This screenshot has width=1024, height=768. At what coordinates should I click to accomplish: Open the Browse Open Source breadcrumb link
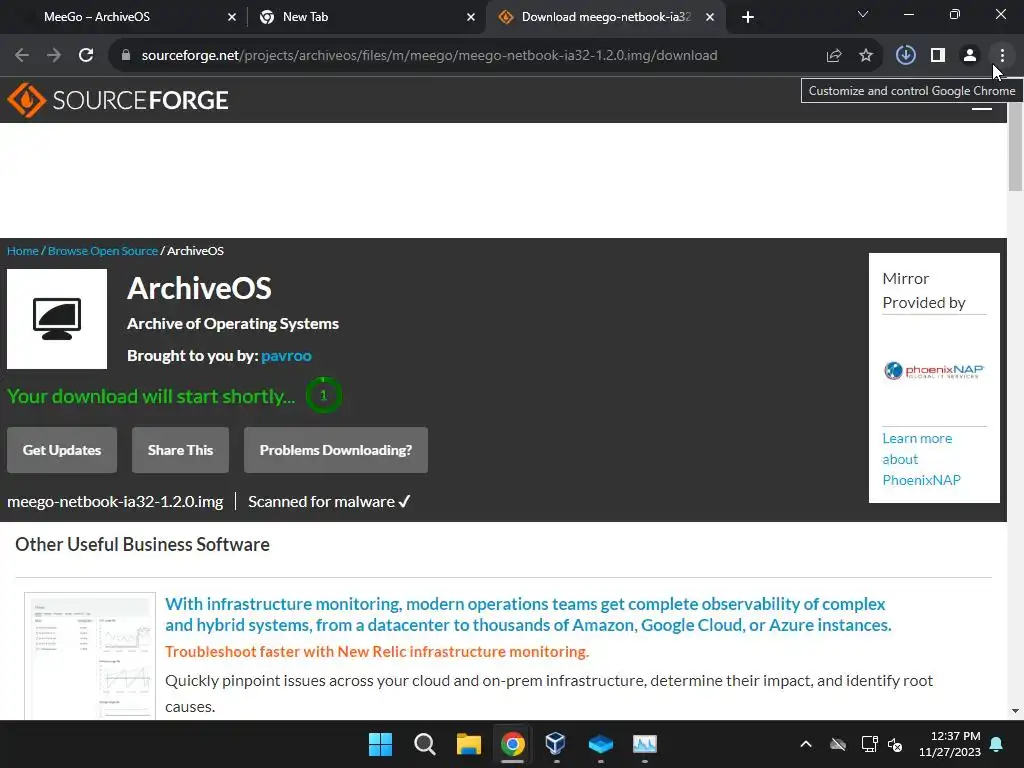[103, 251]
